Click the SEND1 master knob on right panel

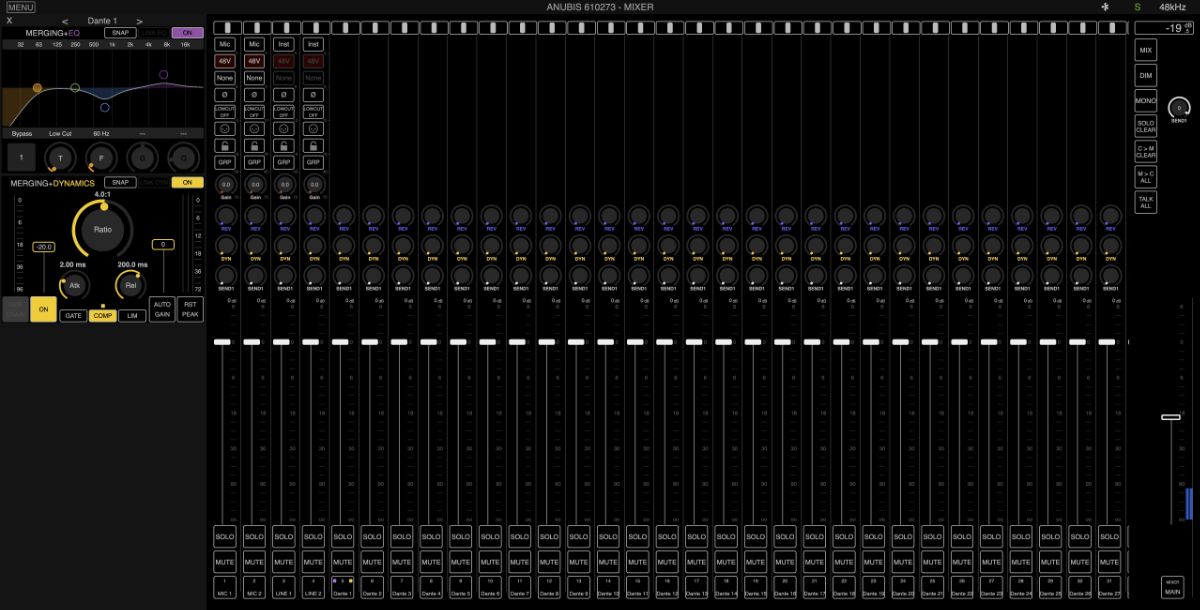coord(1179,107)
